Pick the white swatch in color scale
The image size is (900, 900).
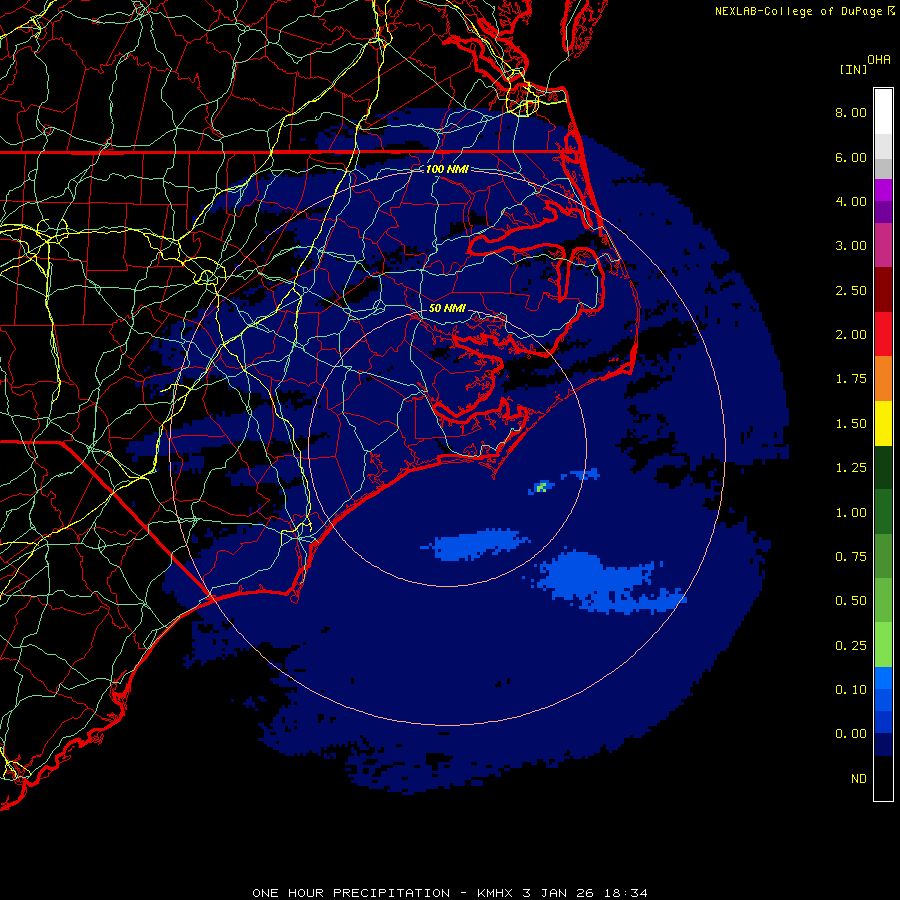click(883, 111)
